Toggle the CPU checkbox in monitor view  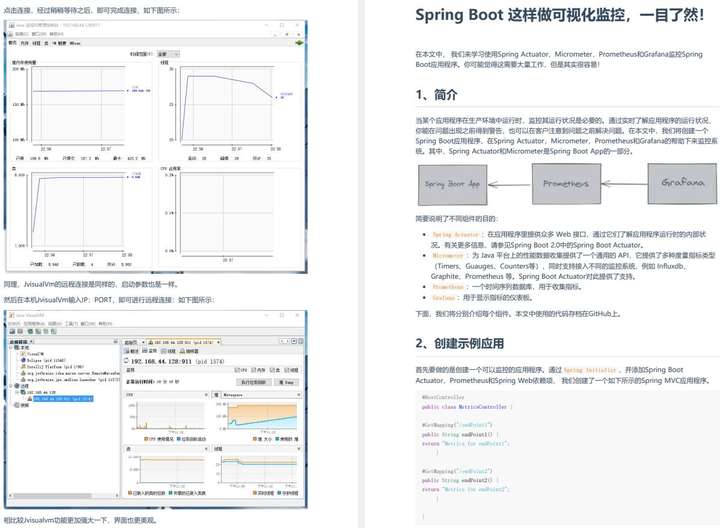237,370
